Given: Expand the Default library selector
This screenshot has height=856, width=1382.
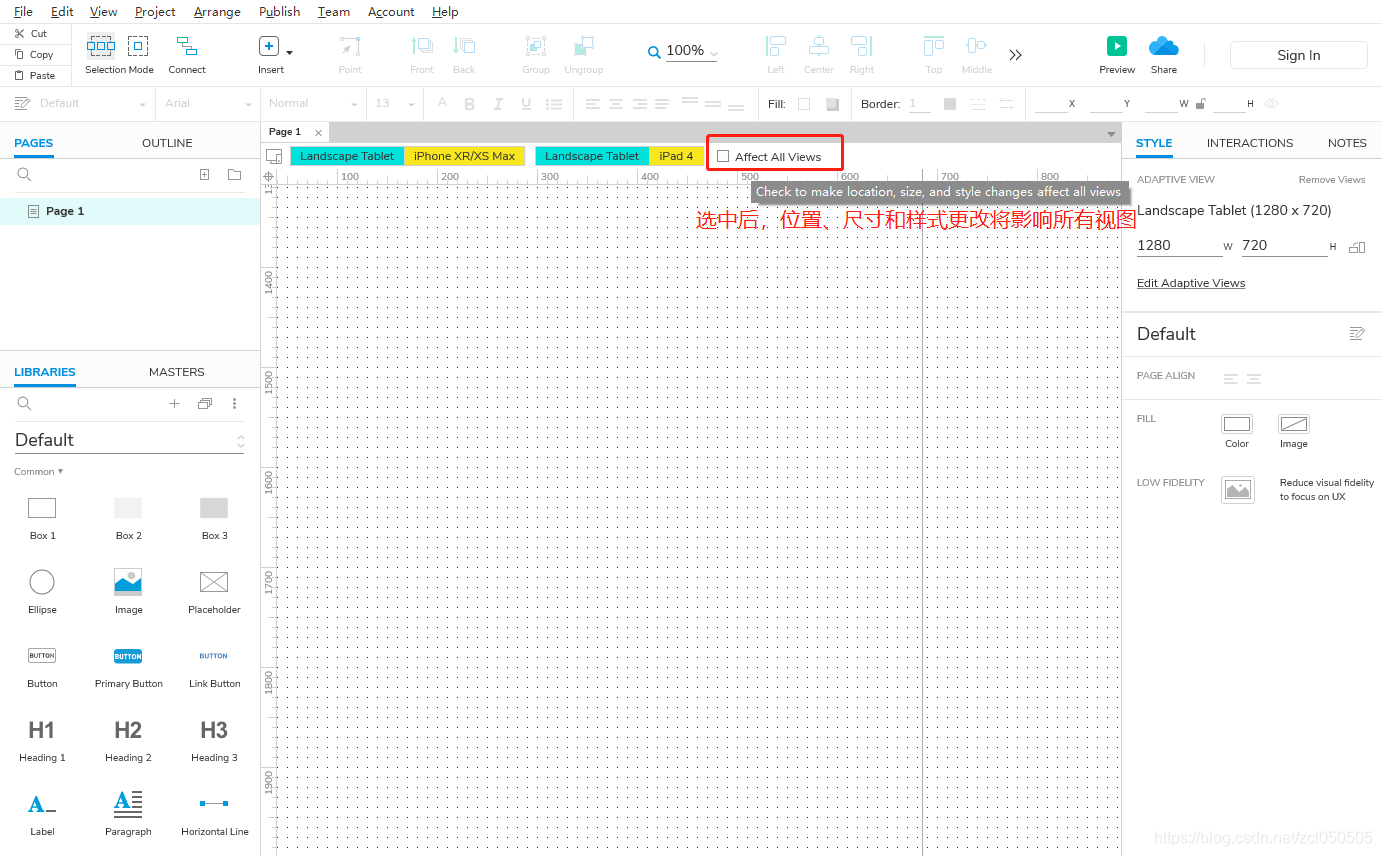Looking at the screenshot, I should click(129, 440).
